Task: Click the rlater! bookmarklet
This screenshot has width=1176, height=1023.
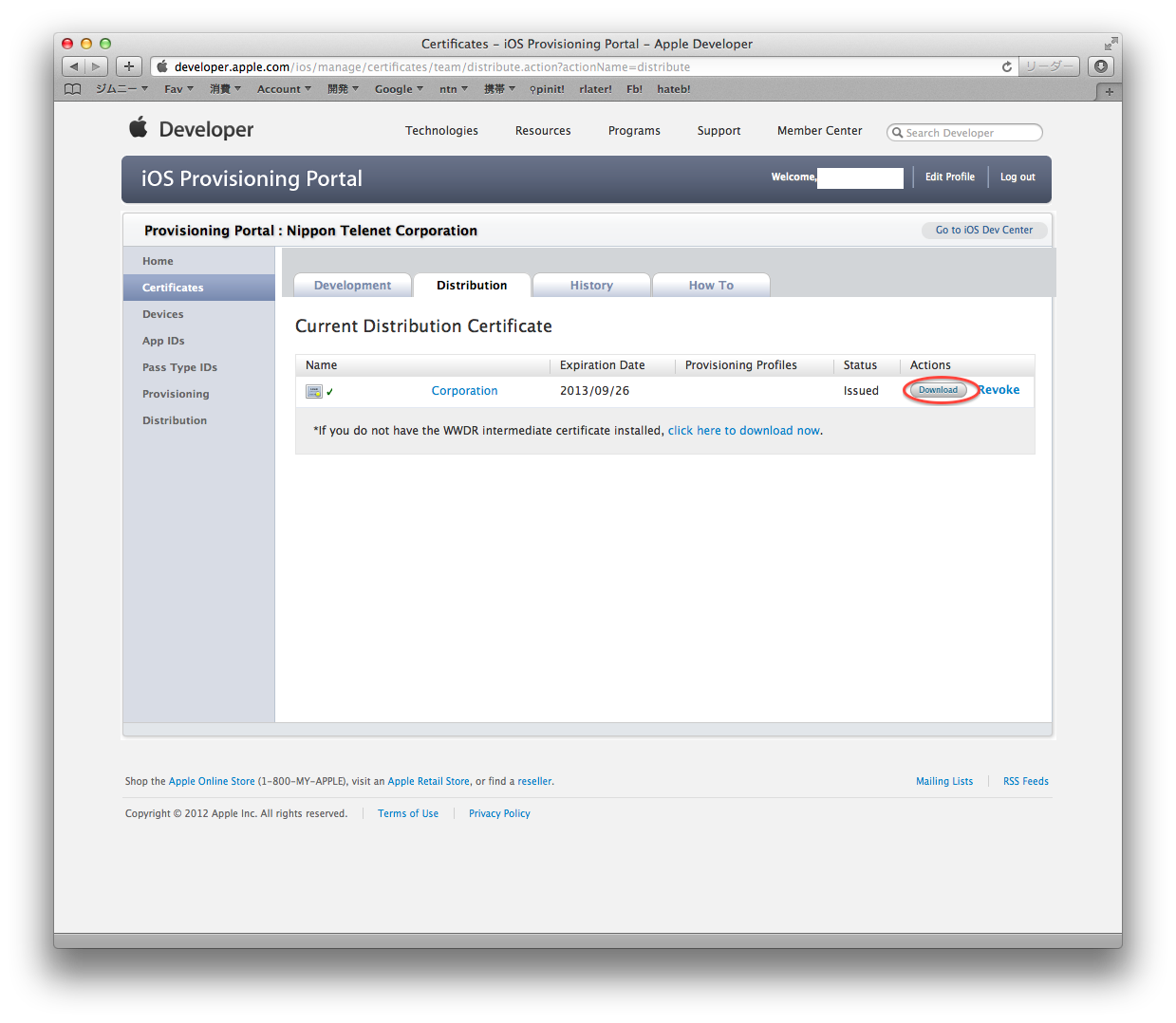Action: (595, 89)
